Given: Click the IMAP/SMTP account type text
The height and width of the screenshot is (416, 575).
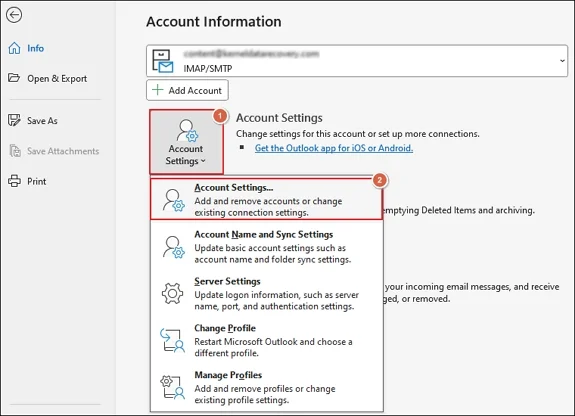Looking at the screenshot, I should point(208,69).
